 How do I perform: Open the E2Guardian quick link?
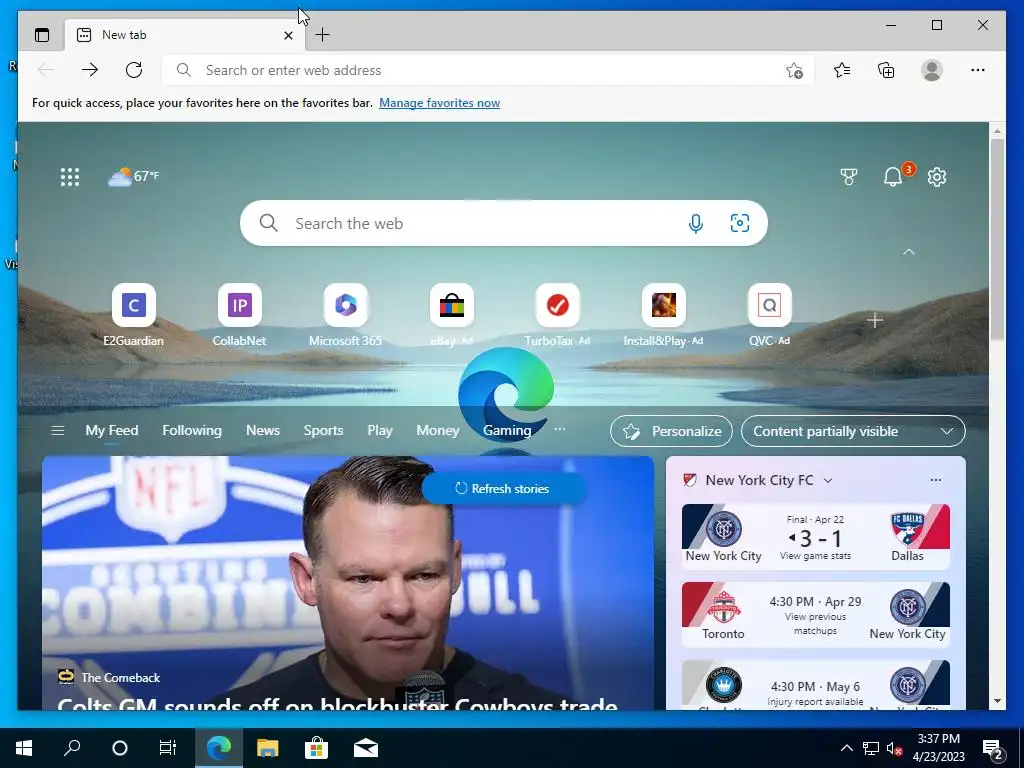134,315
